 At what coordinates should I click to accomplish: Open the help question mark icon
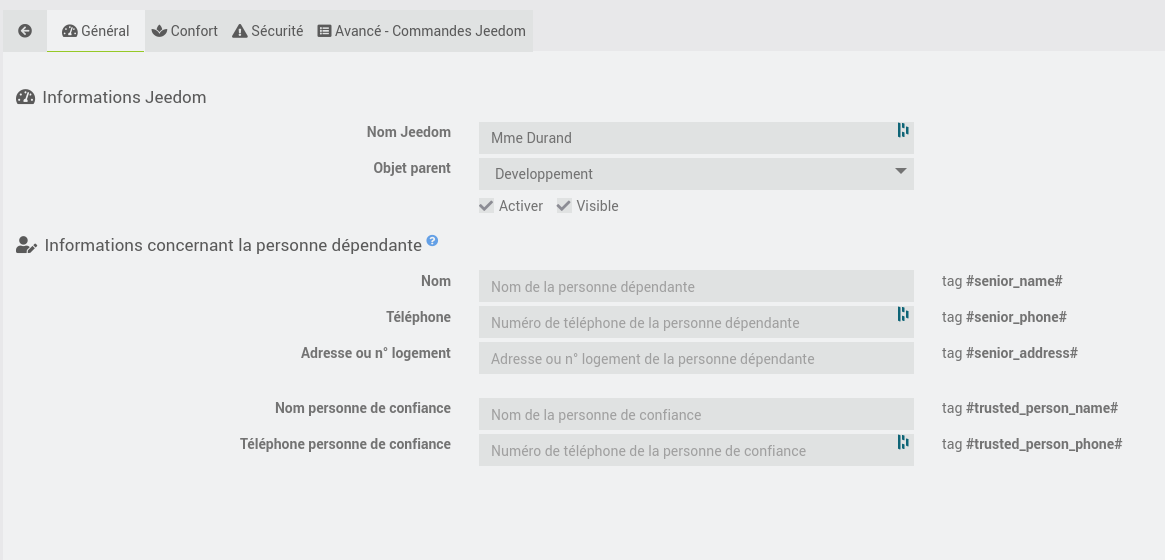[x=432, y=241]
